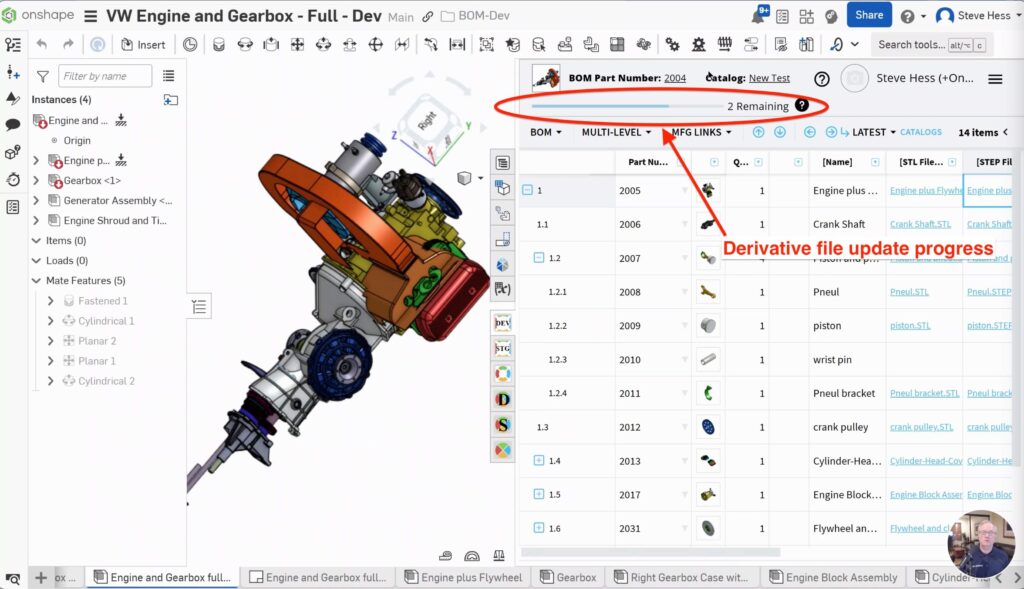Open the notifications bell icon
Viewport: 1024px width, 589px height.
760,15
